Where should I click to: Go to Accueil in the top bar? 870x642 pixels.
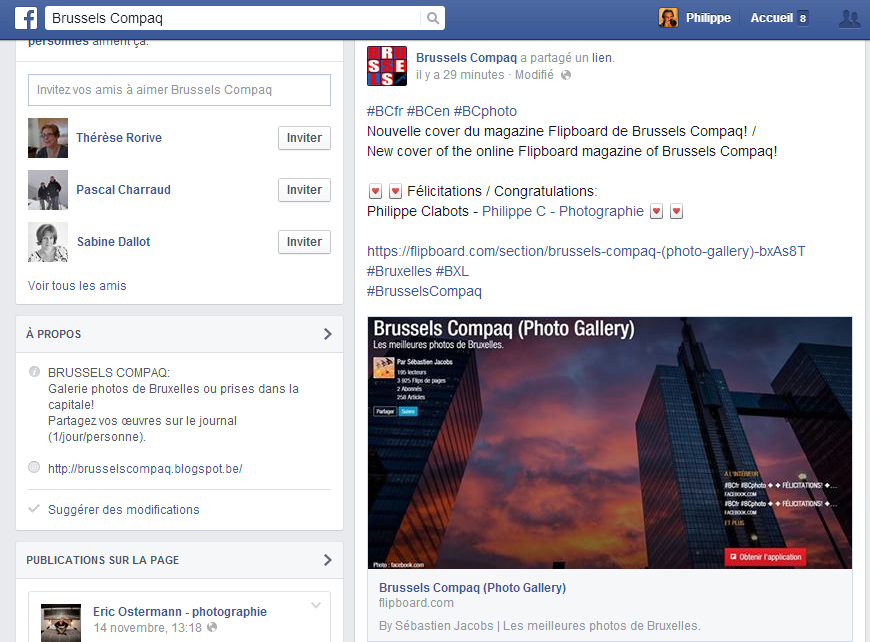click(771, 18)
